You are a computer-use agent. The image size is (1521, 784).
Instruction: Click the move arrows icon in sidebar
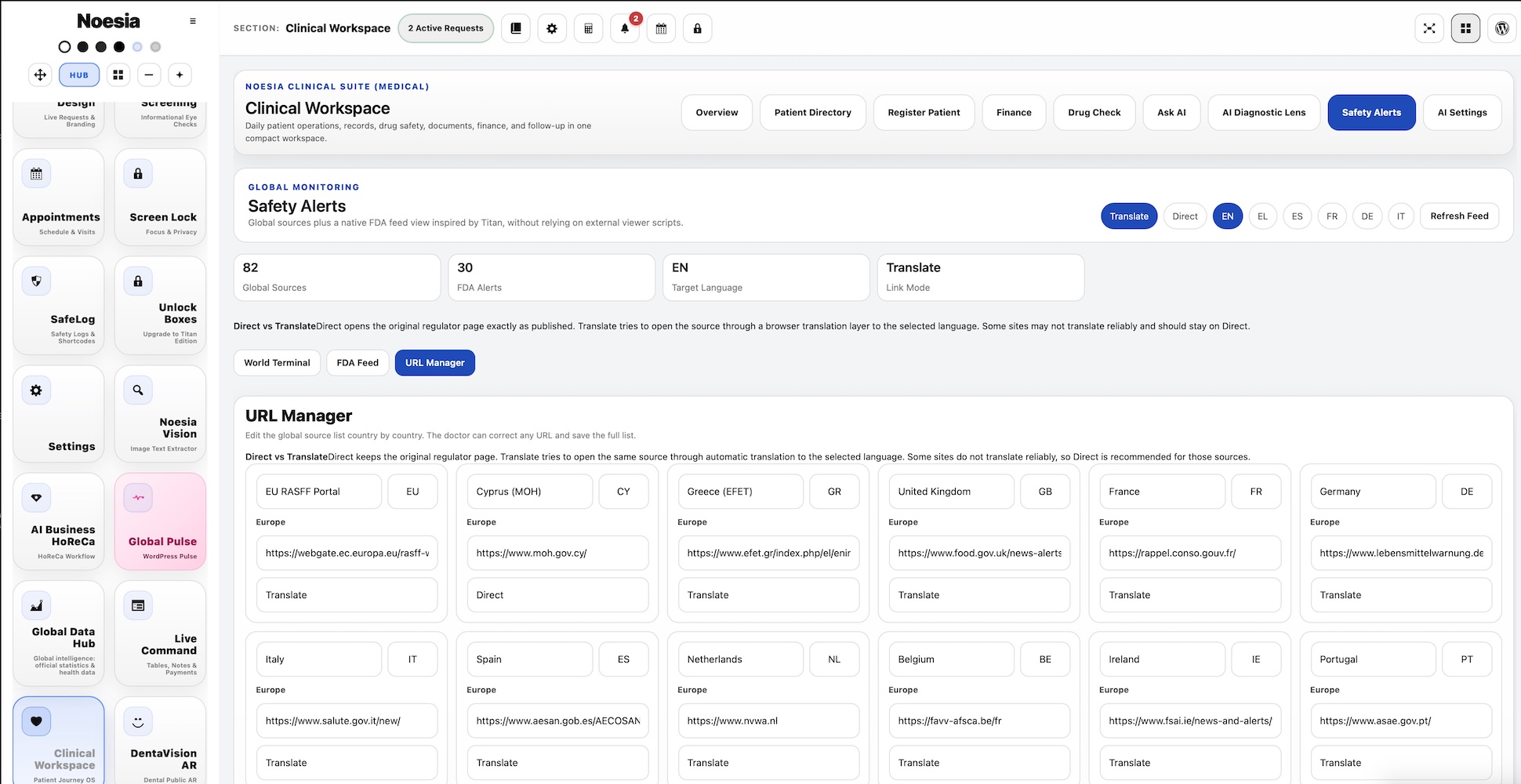coord(40,75)
